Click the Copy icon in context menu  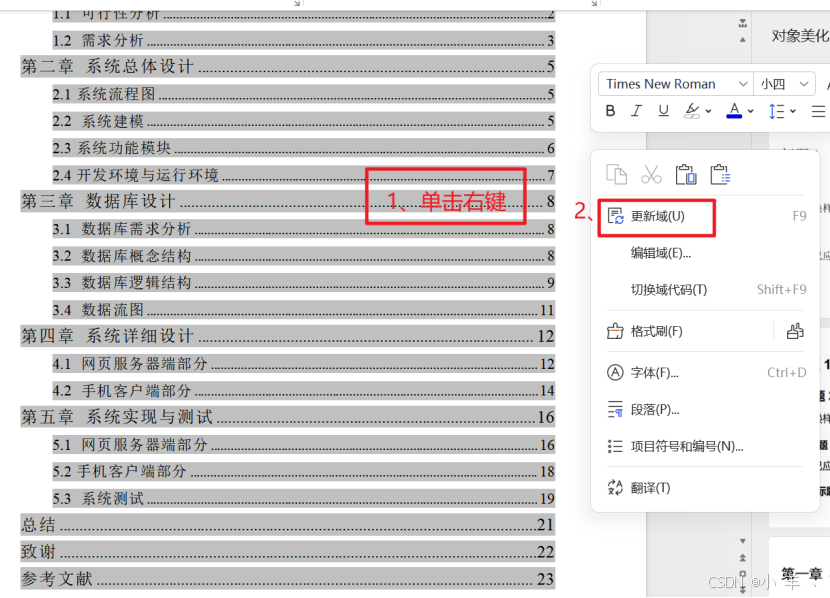617,174
